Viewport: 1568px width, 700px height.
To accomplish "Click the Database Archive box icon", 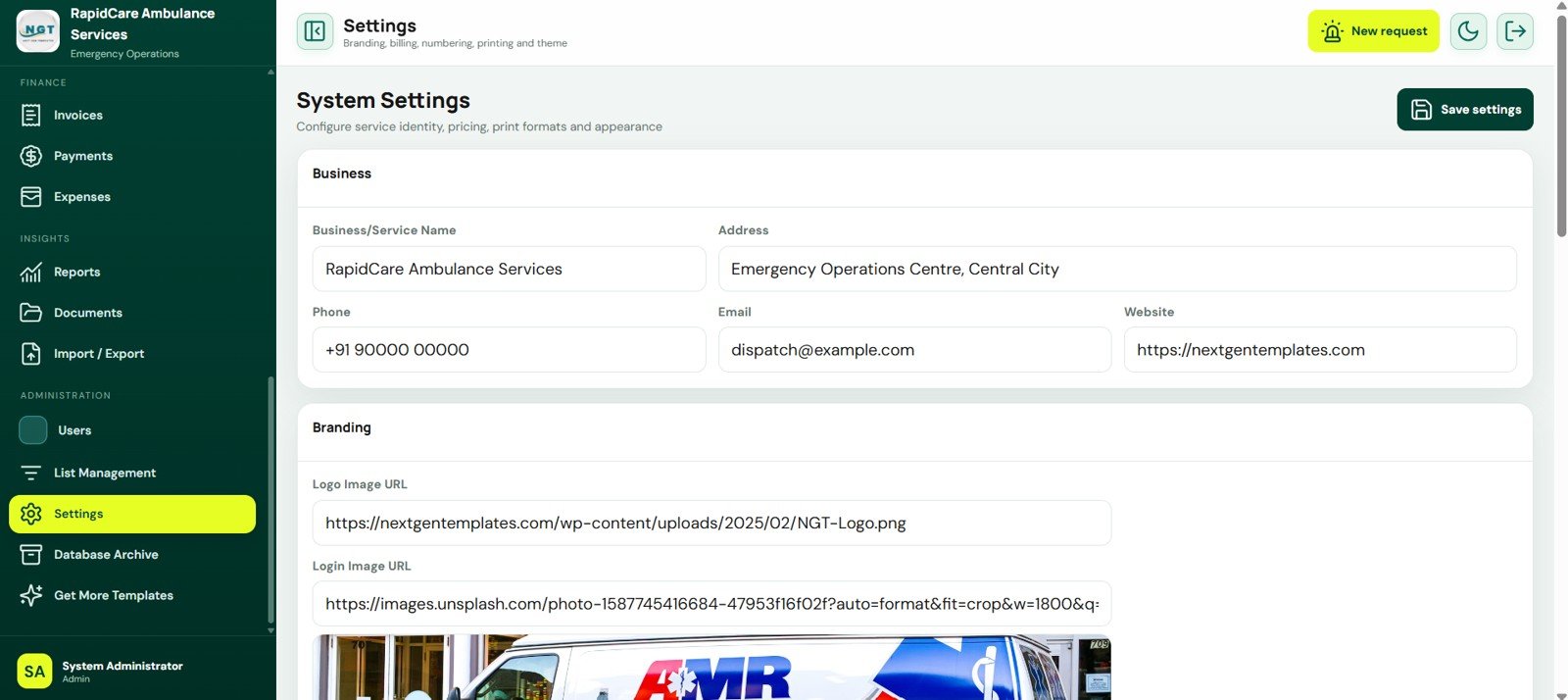I will coord(31,555).
